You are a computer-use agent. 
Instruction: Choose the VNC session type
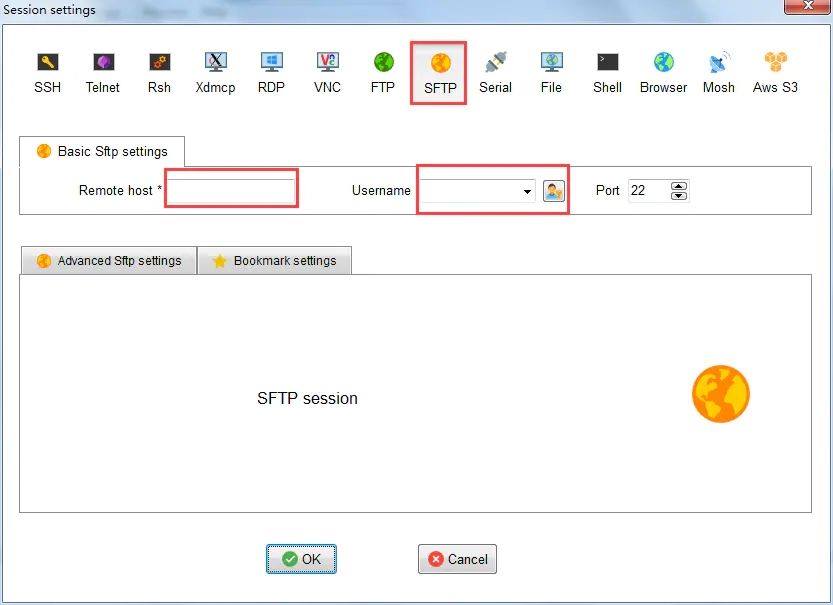327,70
